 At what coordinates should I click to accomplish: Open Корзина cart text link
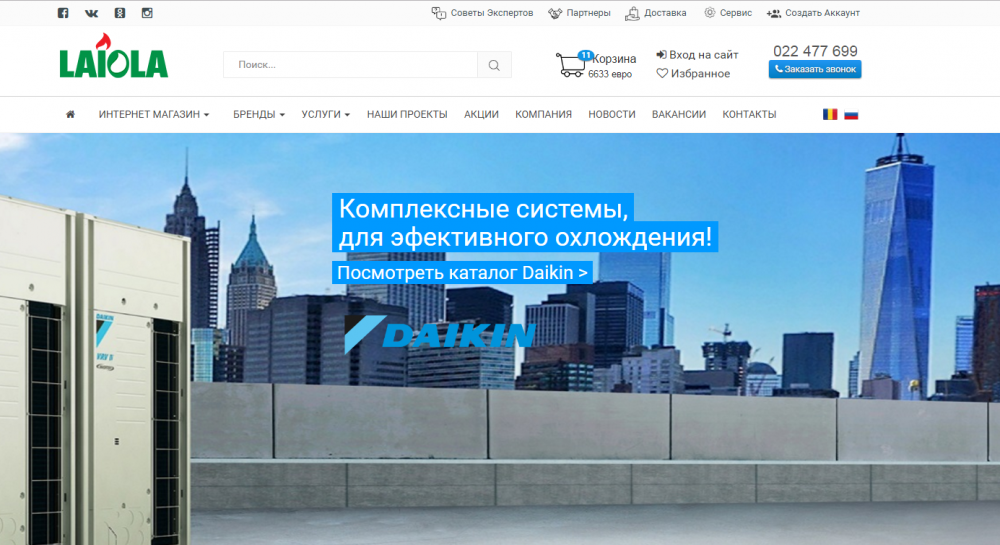(614, 59)
